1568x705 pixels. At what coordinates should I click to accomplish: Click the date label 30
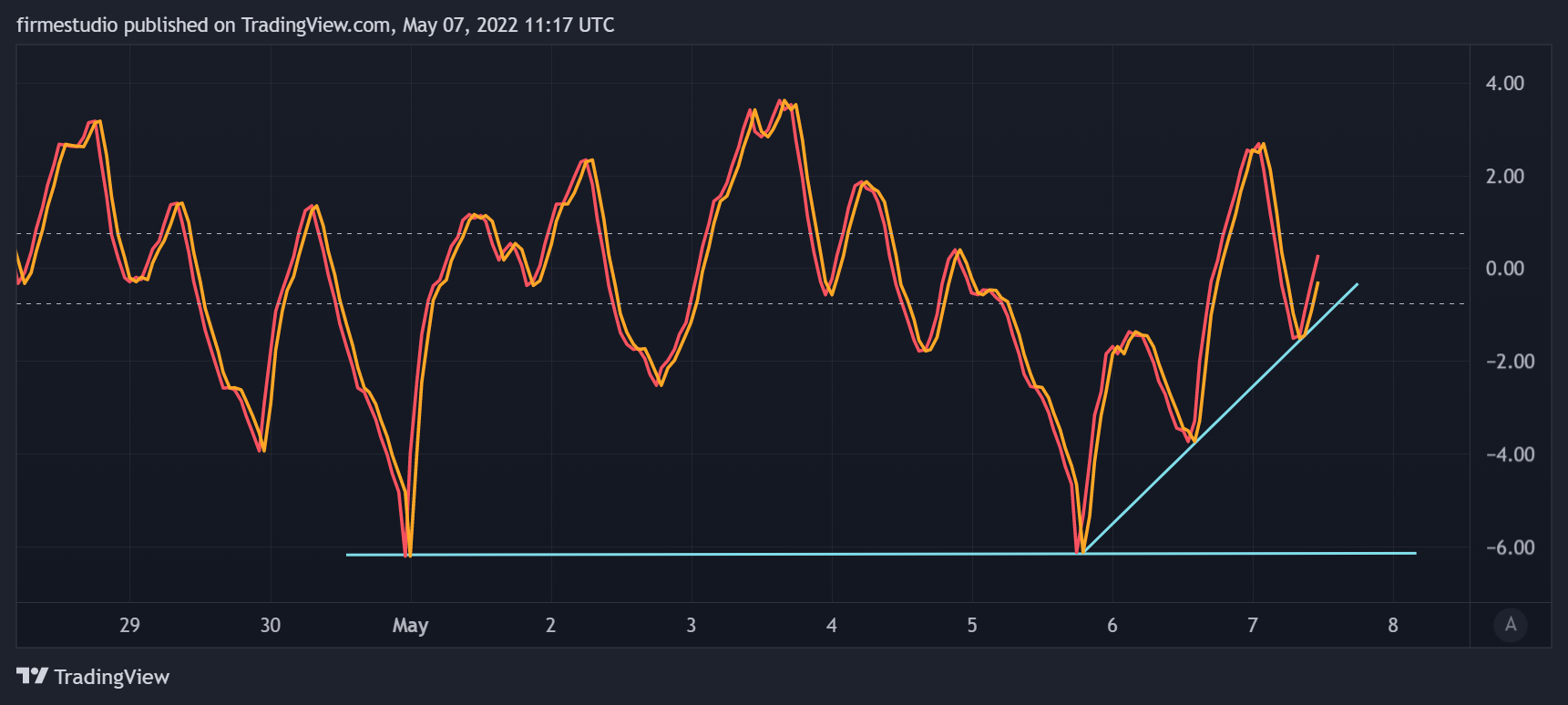coord(270,625)
